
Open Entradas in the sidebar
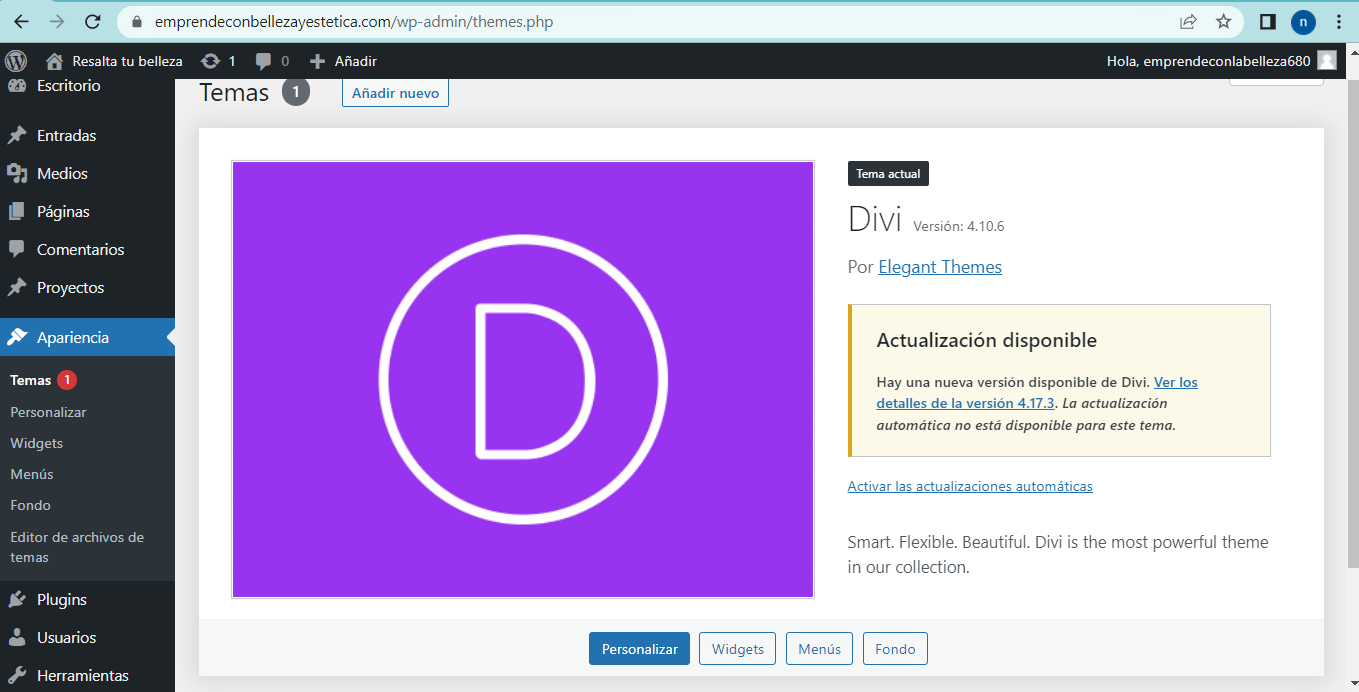87,135
